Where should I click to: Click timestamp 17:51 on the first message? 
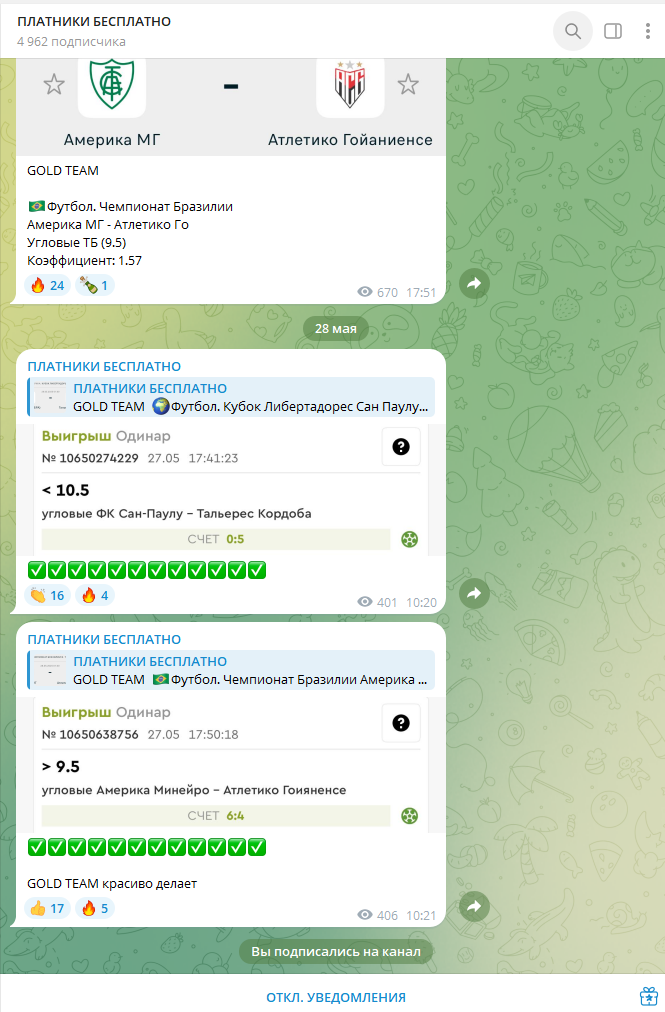pos(421,292)
